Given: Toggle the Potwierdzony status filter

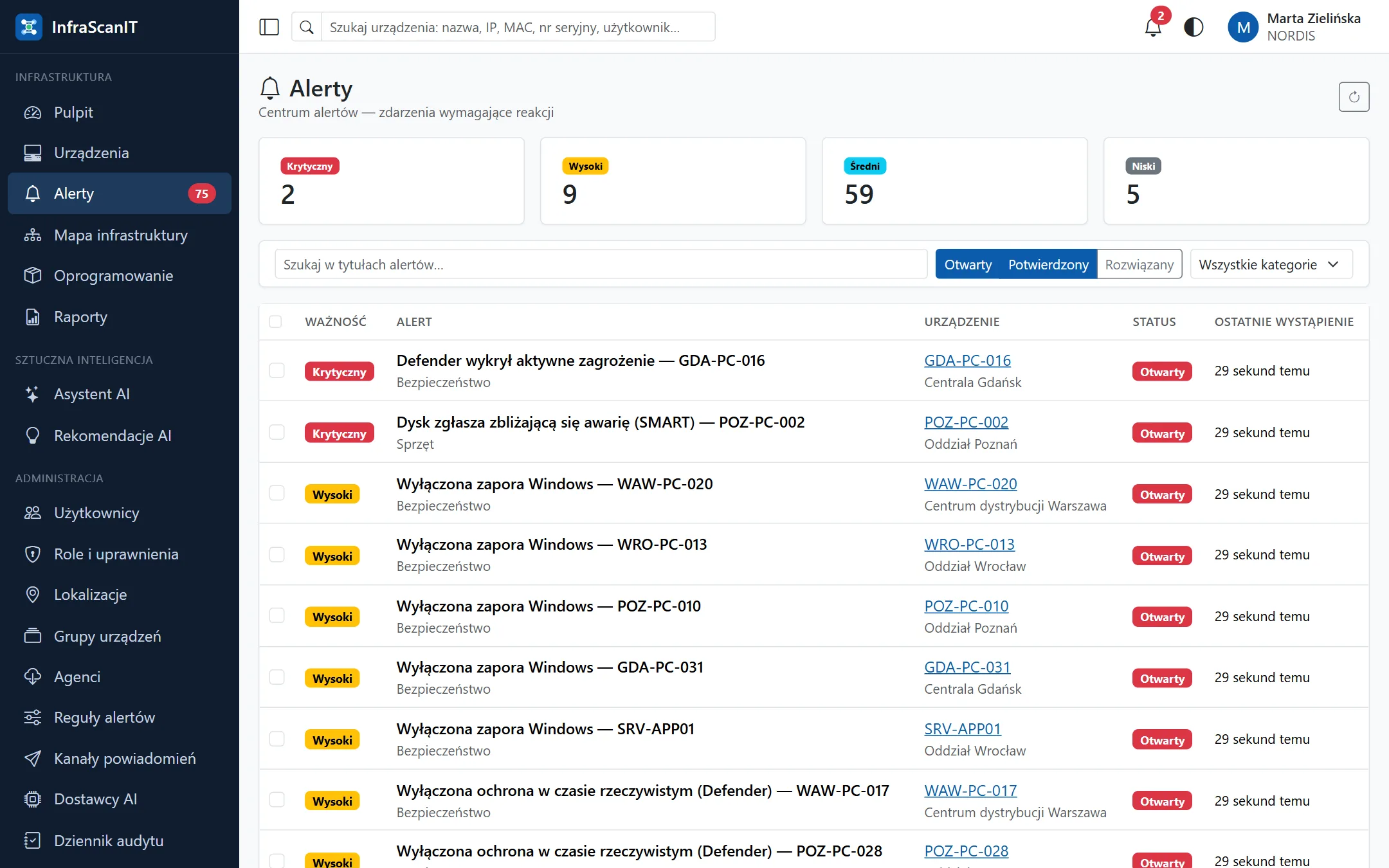Looking at the screenshot, I should pos(1048,264).
